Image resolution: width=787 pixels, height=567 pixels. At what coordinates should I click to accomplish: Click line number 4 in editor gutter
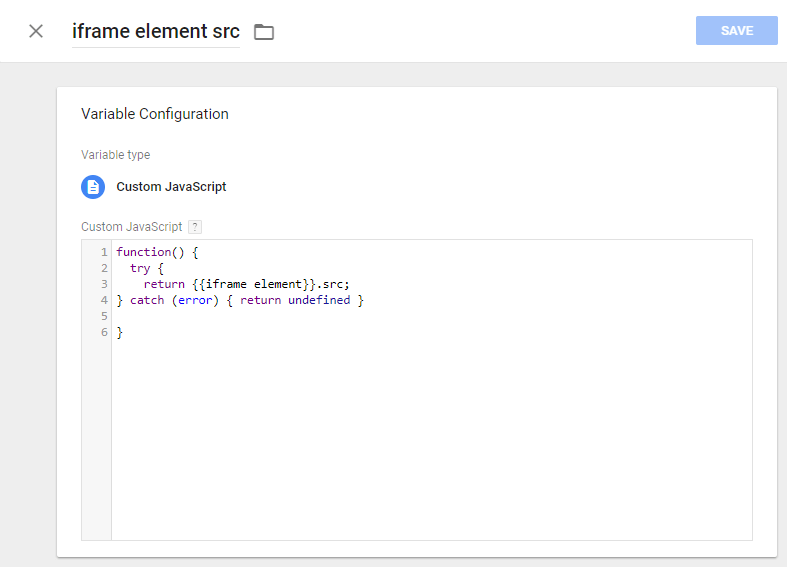[104, 300]
